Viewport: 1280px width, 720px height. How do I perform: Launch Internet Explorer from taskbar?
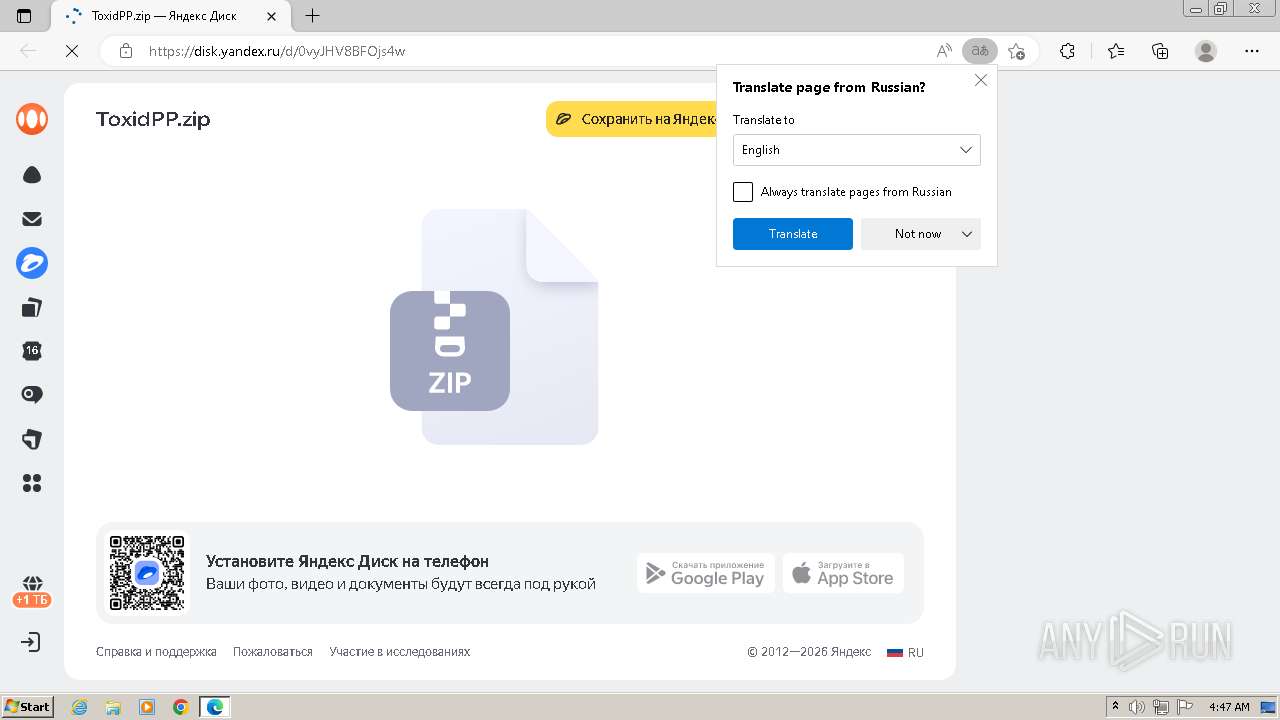coord(79,707)
